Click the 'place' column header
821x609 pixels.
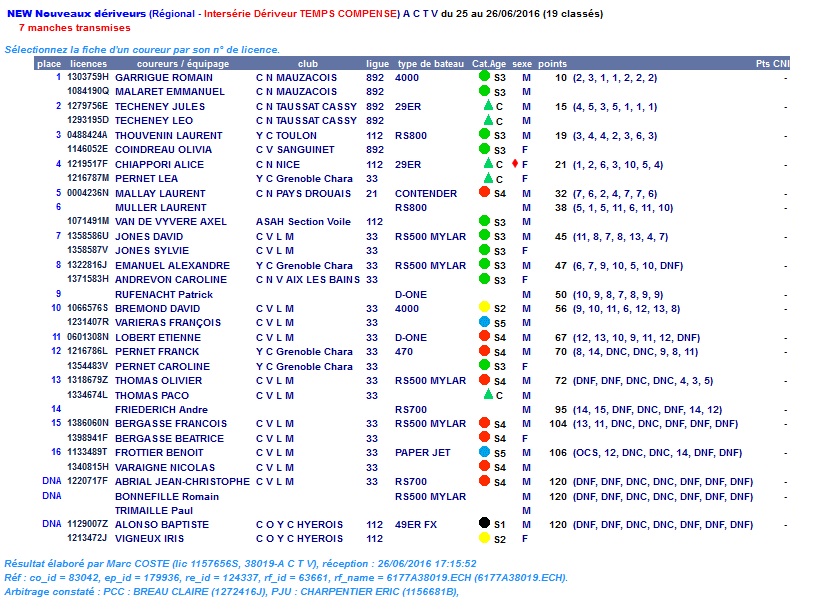point(49,63)
